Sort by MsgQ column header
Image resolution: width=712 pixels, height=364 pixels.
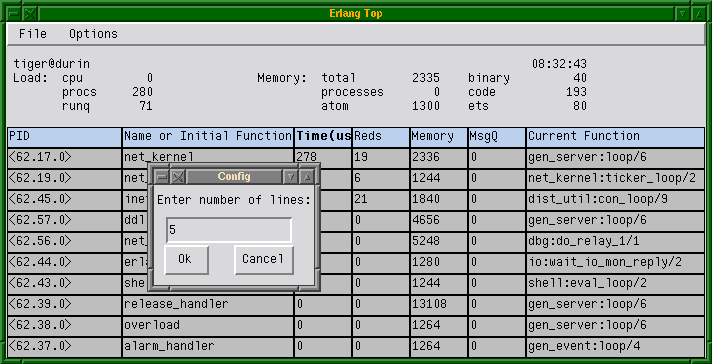point(496,137)
